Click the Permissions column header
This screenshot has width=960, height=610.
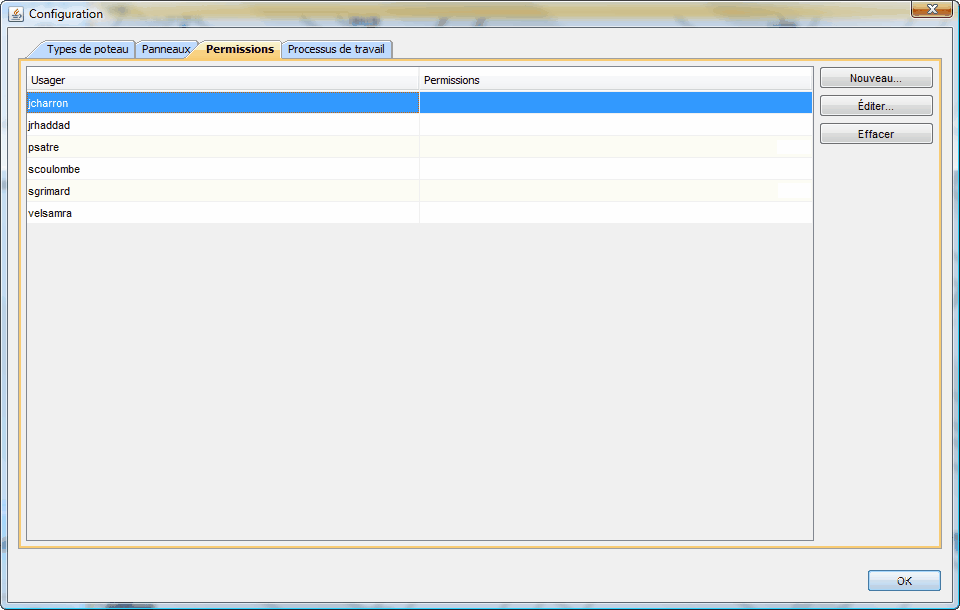615,80
